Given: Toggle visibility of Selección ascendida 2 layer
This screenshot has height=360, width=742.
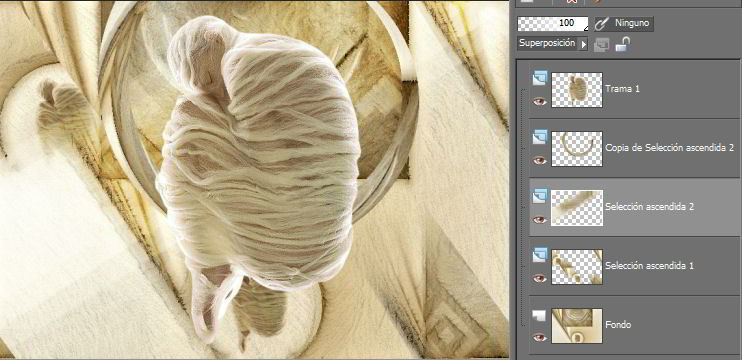Looking at the screenshot, I should point(539,220).
